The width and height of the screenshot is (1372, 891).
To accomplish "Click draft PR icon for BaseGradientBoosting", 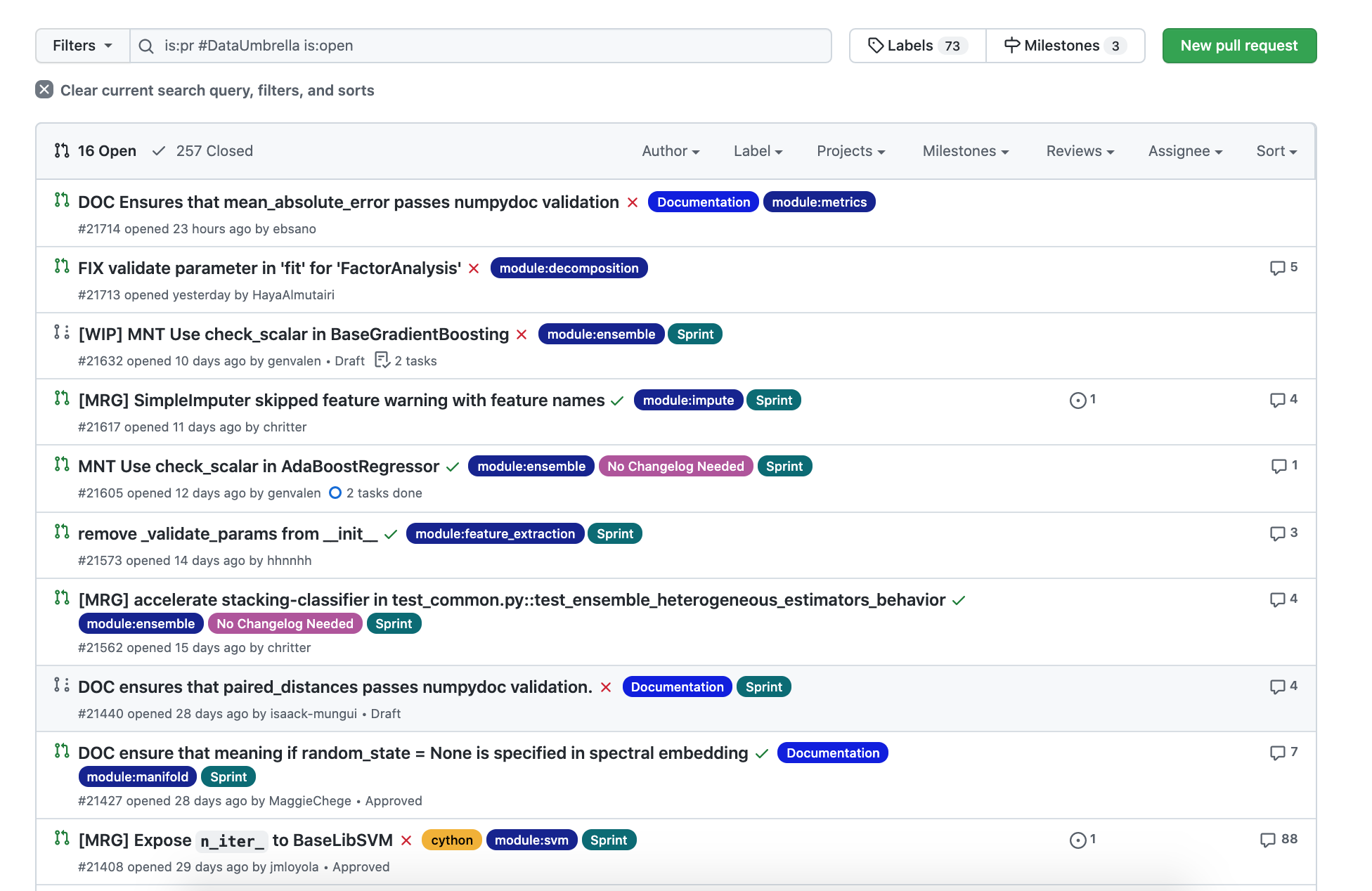I will pos(62,332).
